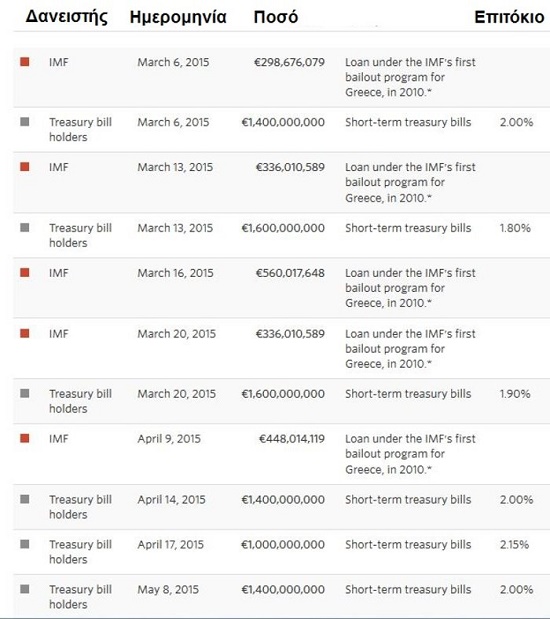Screen dimensions: 550x619
Task: Click the gray marker for March 13 Treasury bill holders
Action: pos(25,227)
